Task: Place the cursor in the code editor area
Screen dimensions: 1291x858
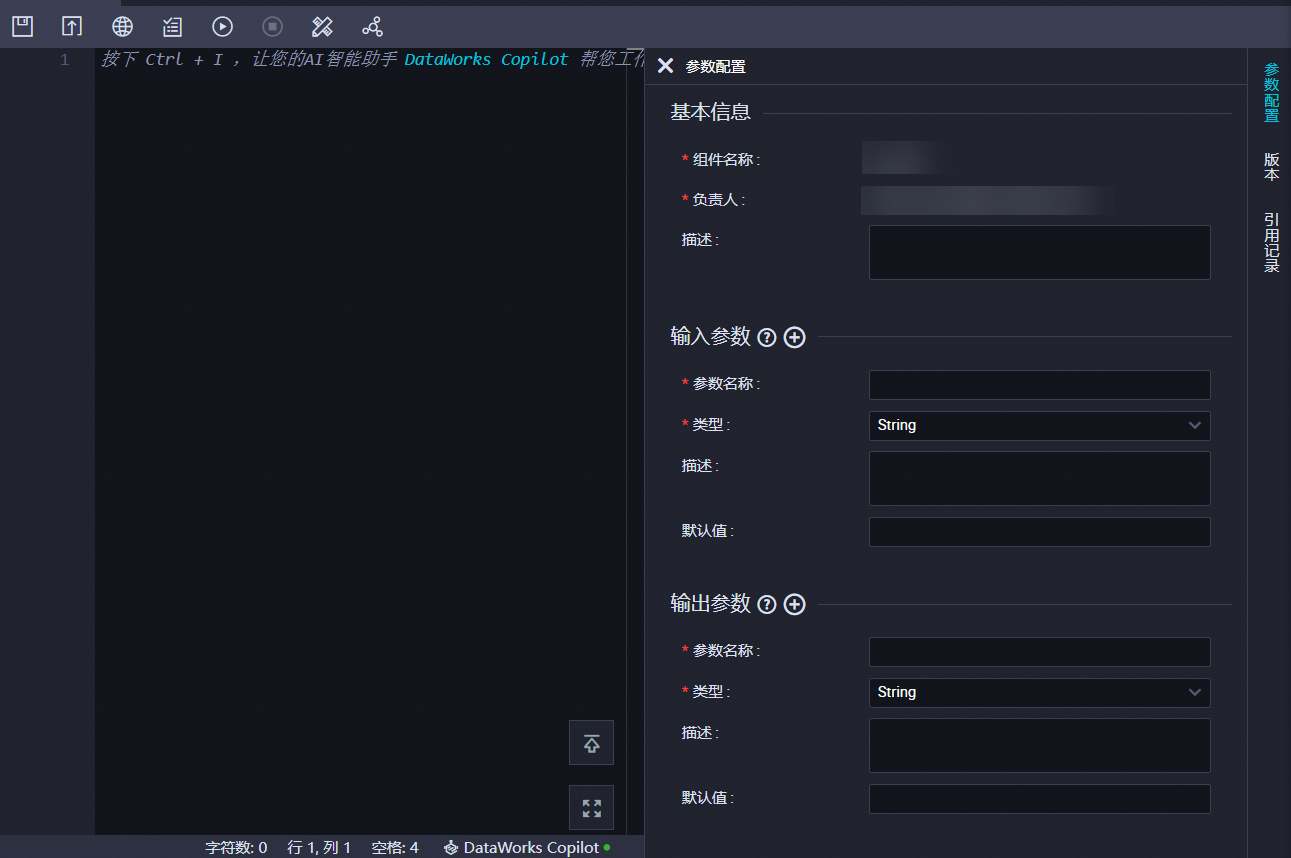Action: 360,440
